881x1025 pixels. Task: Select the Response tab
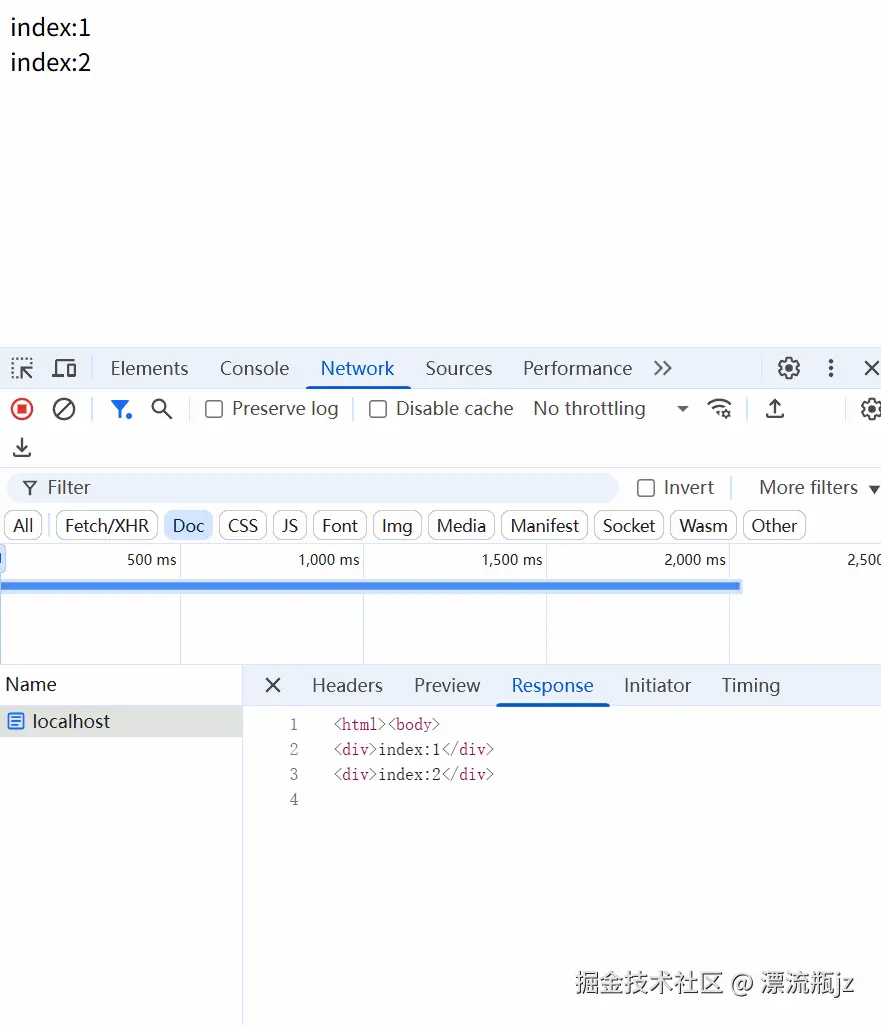point(552,685)
